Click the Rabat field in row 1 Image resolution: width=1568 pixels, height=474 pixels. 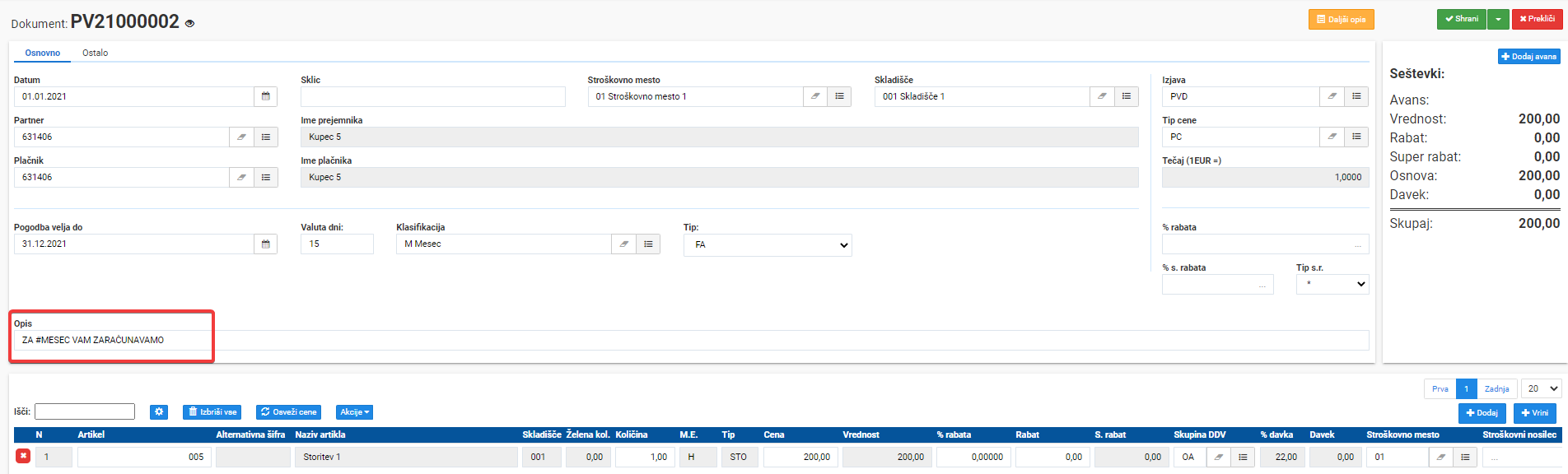pyautogui.click(x=1051, y=457)
